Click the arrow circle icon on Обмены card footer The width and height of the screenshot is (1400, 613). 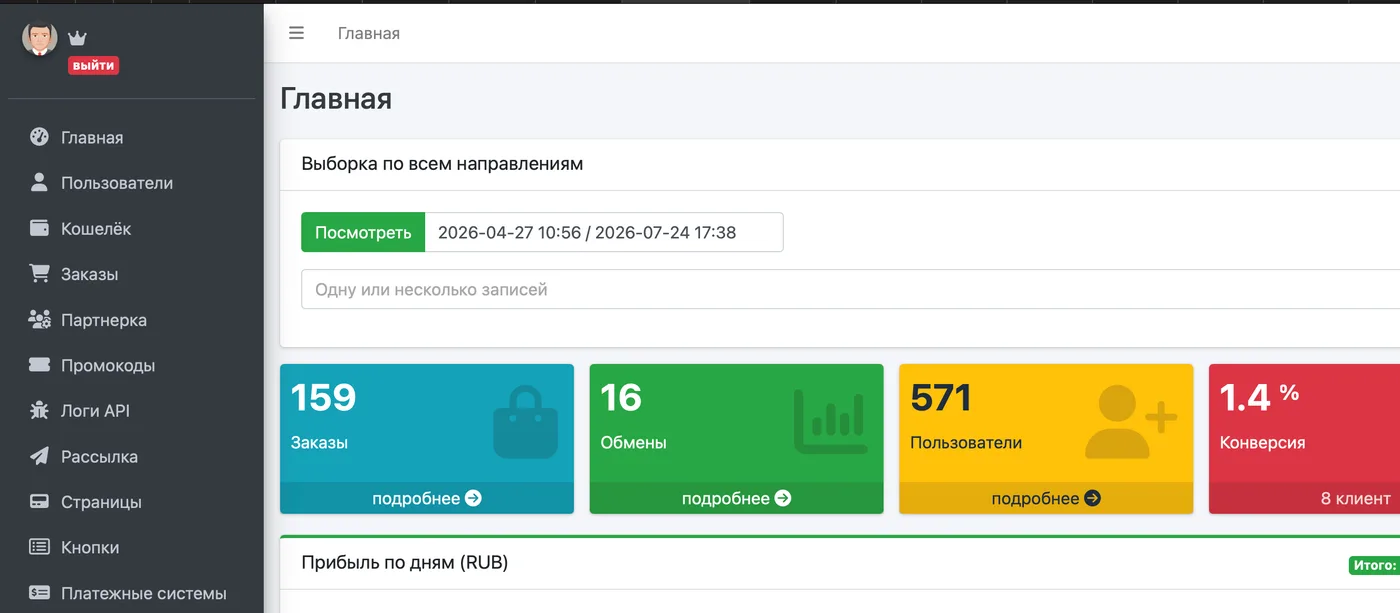[x=783, y=498]
